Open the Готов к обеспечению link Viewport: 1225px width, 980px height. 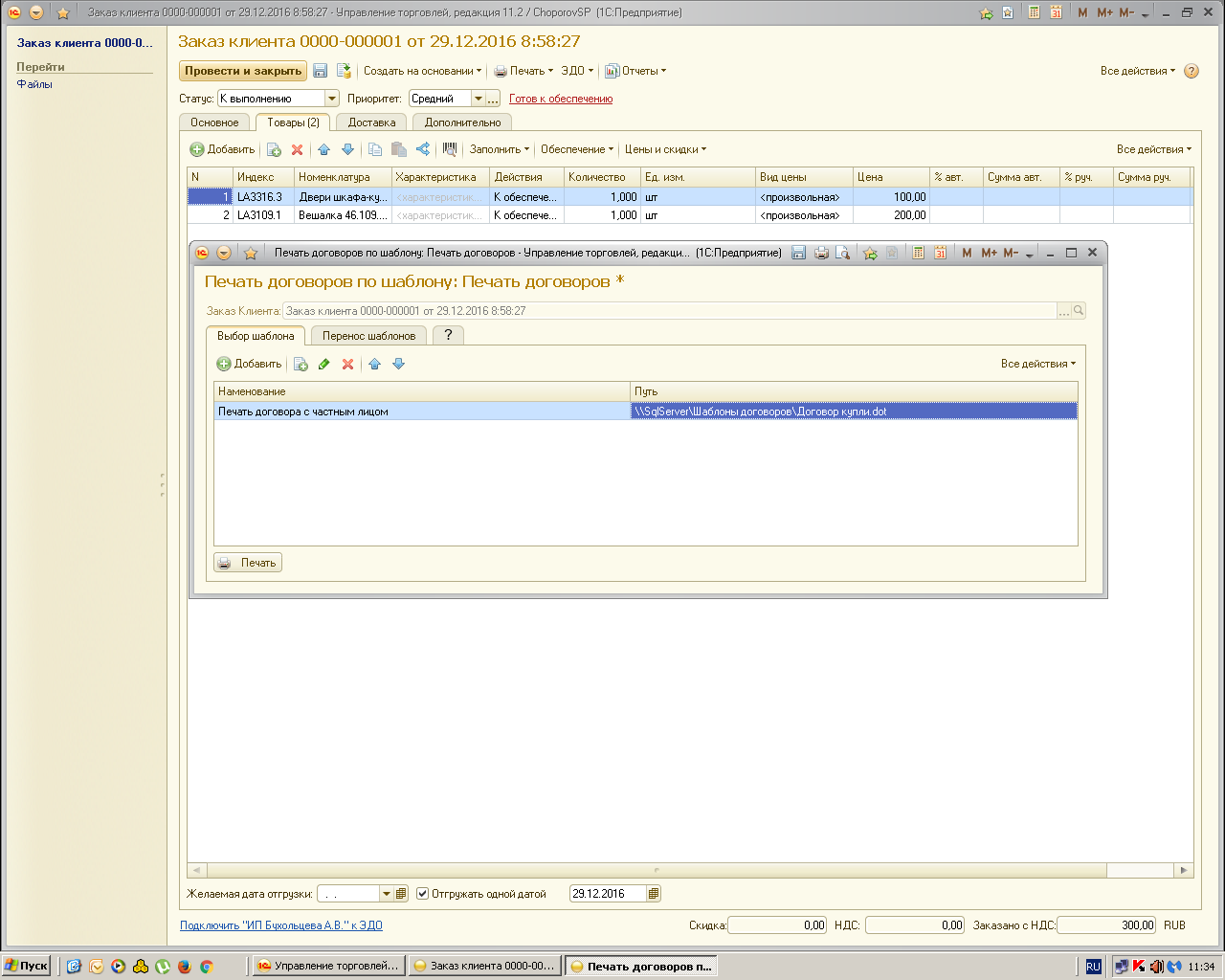point(561,99)
